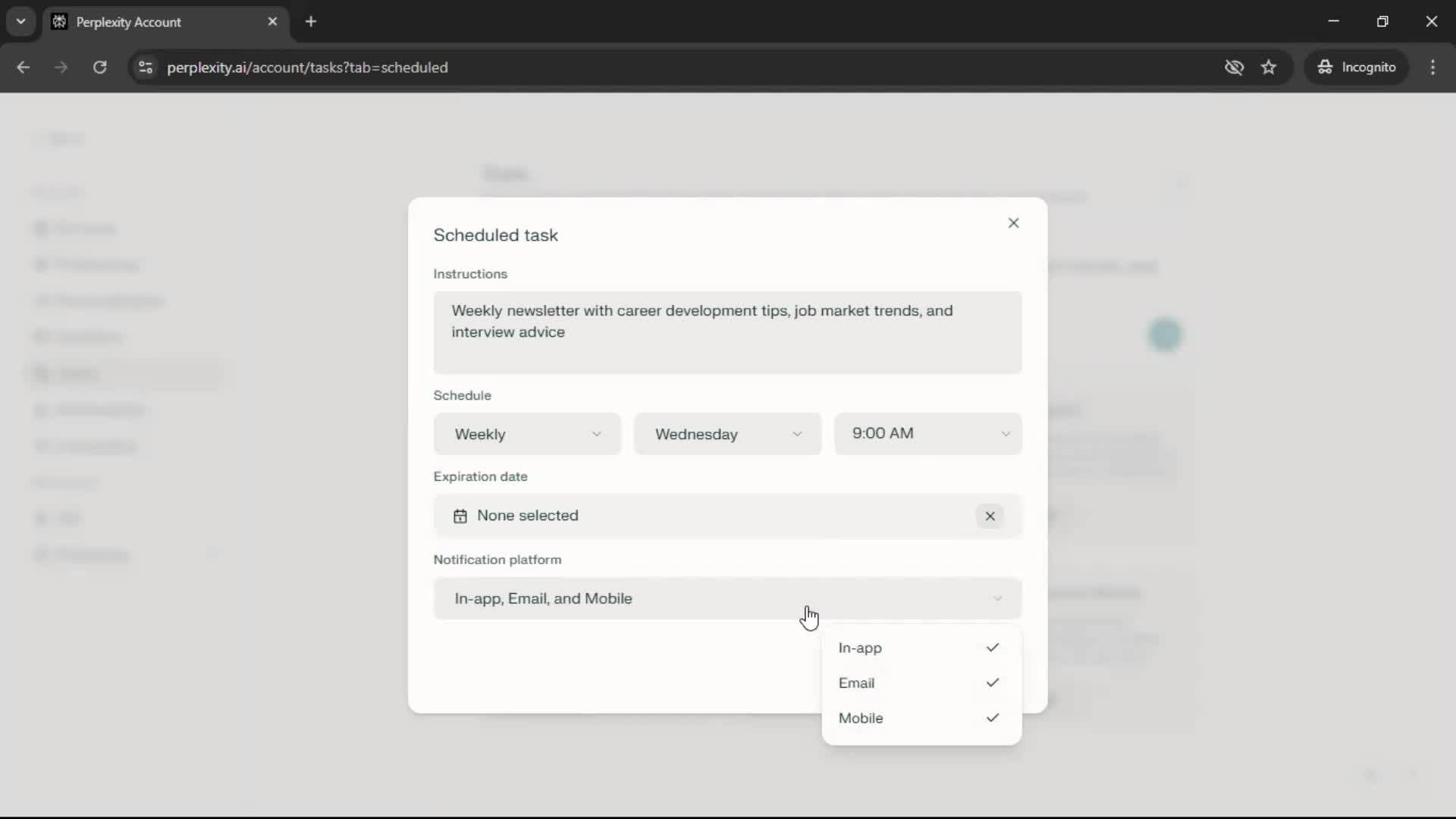Viewport: 1456px width, 819px height.
Task: Open the Wednesday day dropdown
Action: (727, 435)
